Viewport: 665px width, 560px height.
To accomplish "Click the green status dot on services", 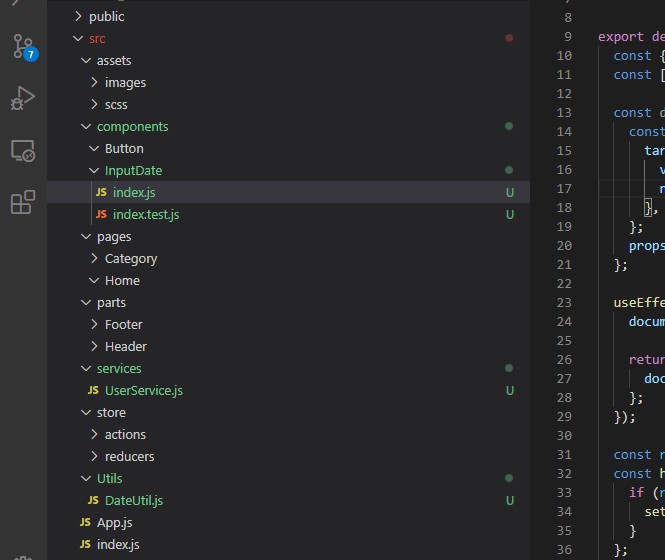I will tap(509, 368).
